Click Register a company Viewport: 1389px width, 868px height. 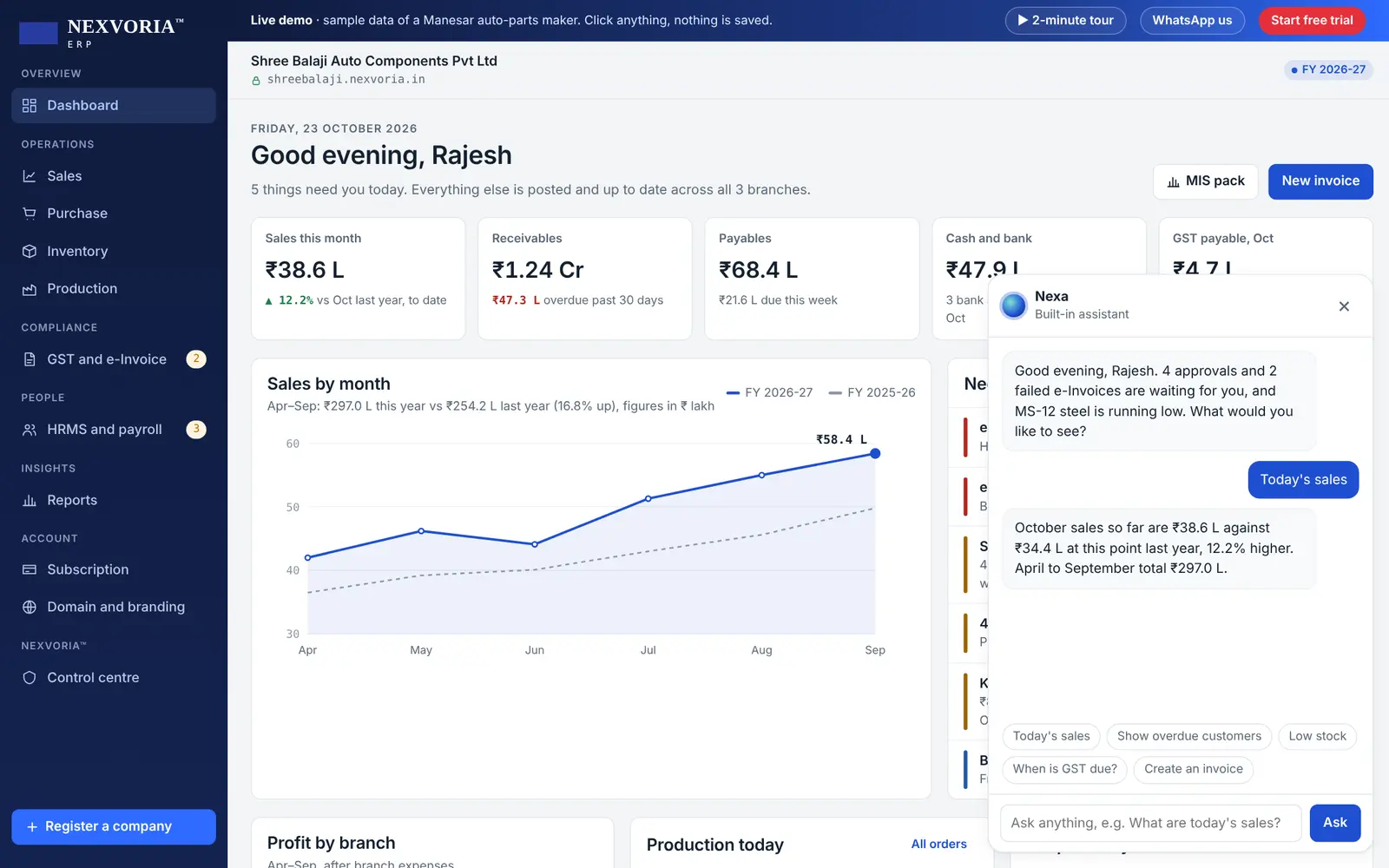click(x=114, y=827)
